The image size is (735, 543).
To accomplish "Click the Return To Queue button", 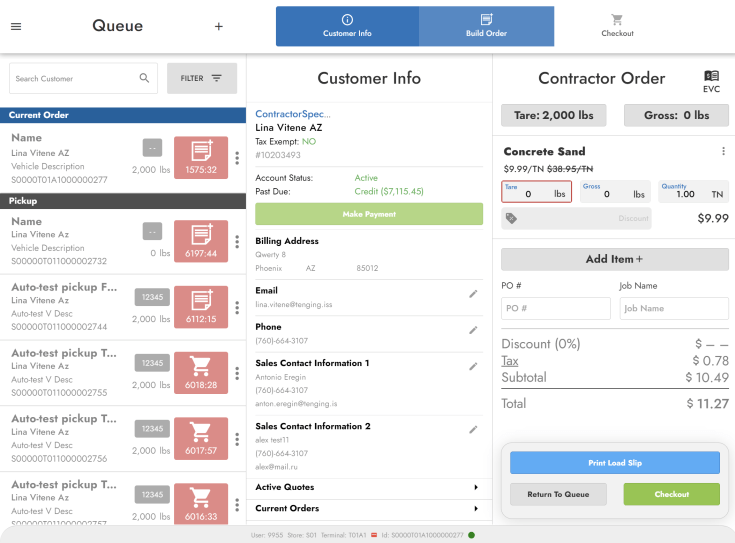I will [x=558, y=494].
